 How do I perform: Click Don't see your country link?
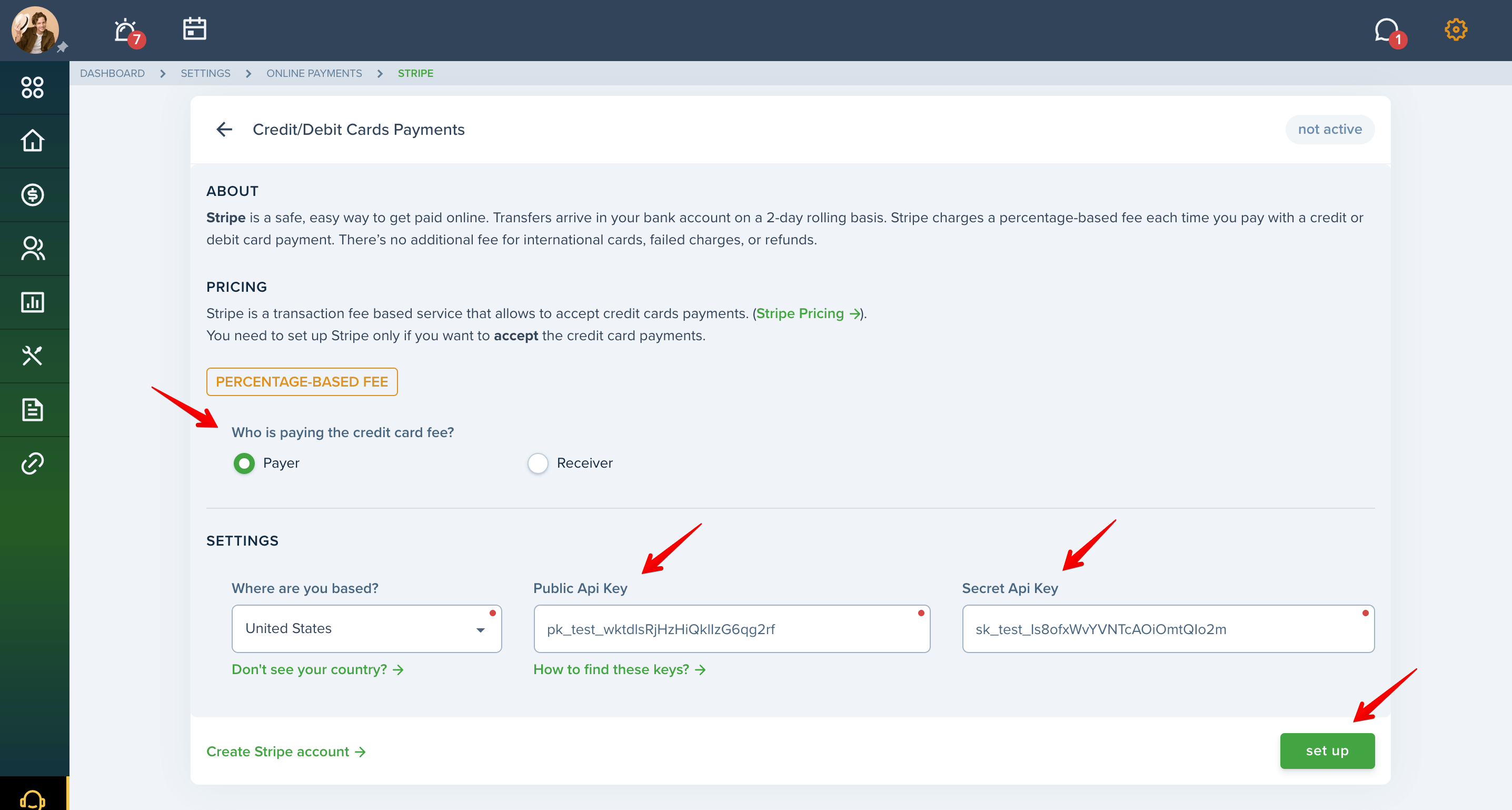(x=317, y=669)
